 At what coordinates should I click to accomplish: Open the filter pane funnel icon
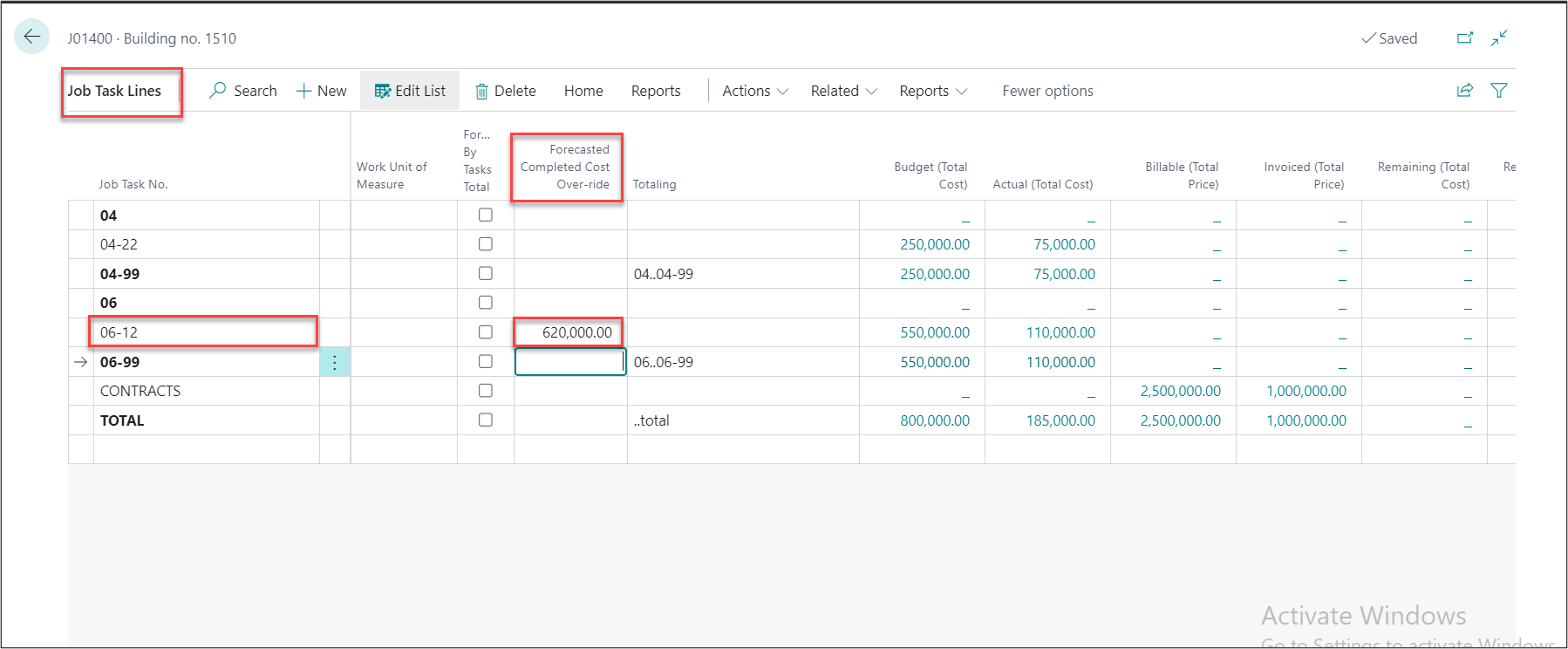pos(1499,91)
